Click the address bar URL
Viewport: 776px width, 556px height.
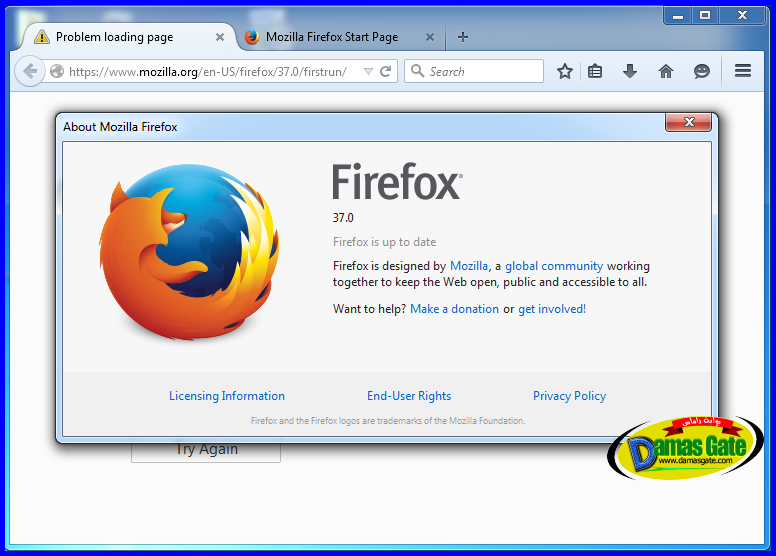(208, 72)
